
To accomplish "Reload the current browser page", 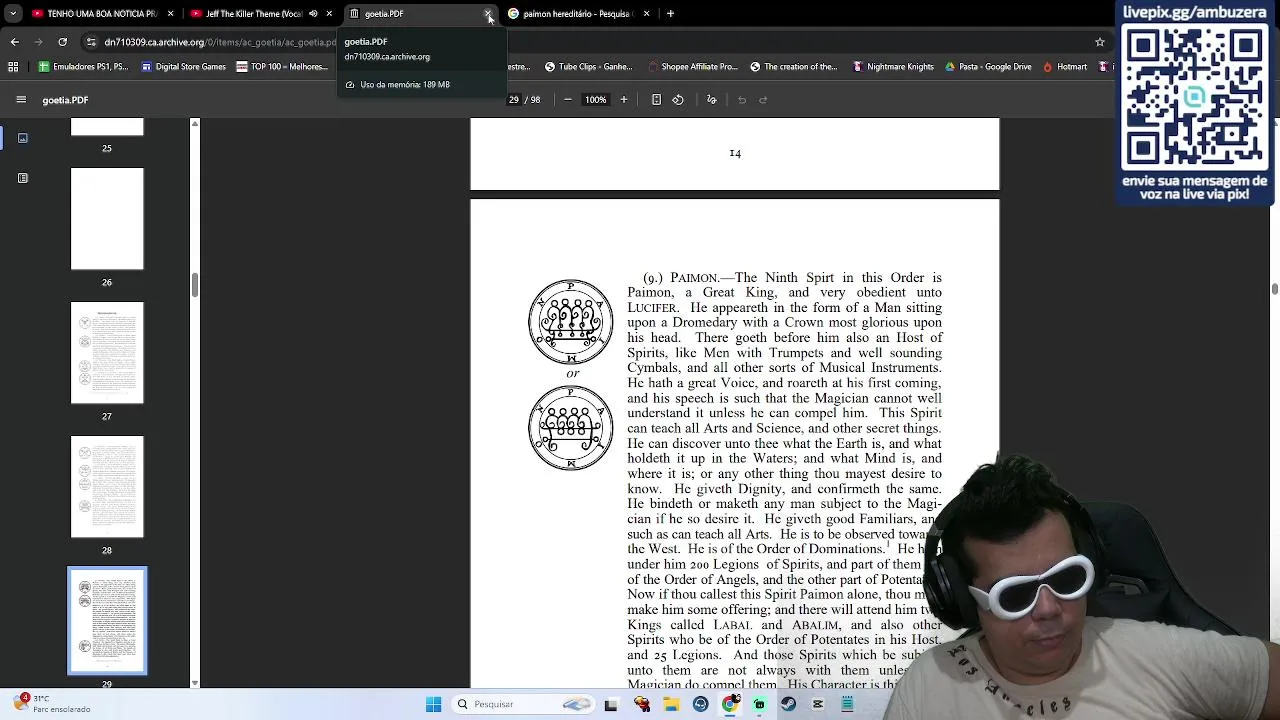I will pos(63,42).
